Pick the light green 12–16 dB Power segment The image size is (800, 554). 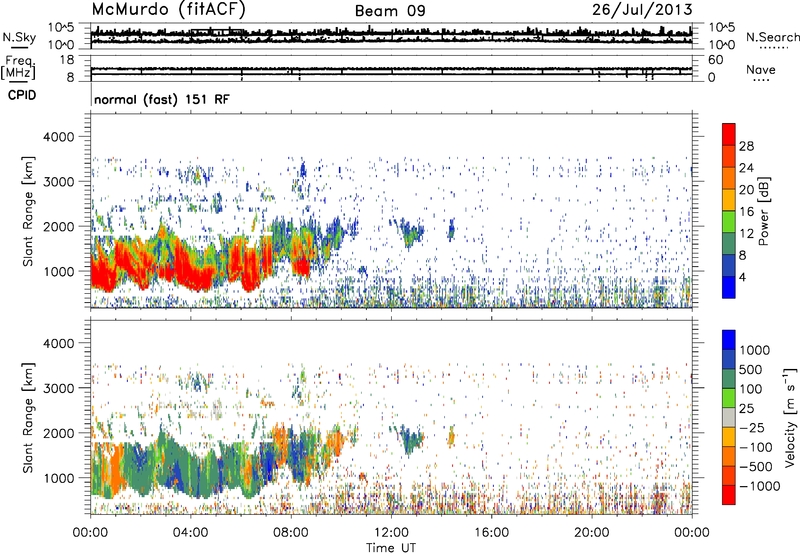pos(729,222)
